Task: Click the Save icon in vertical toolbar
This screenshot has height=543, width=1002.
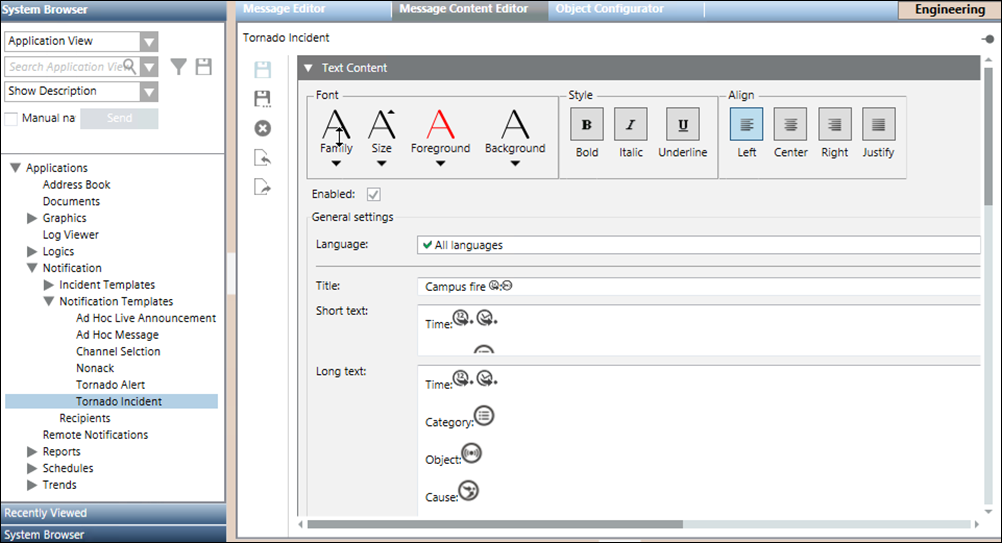Action: tap(263, 70)
